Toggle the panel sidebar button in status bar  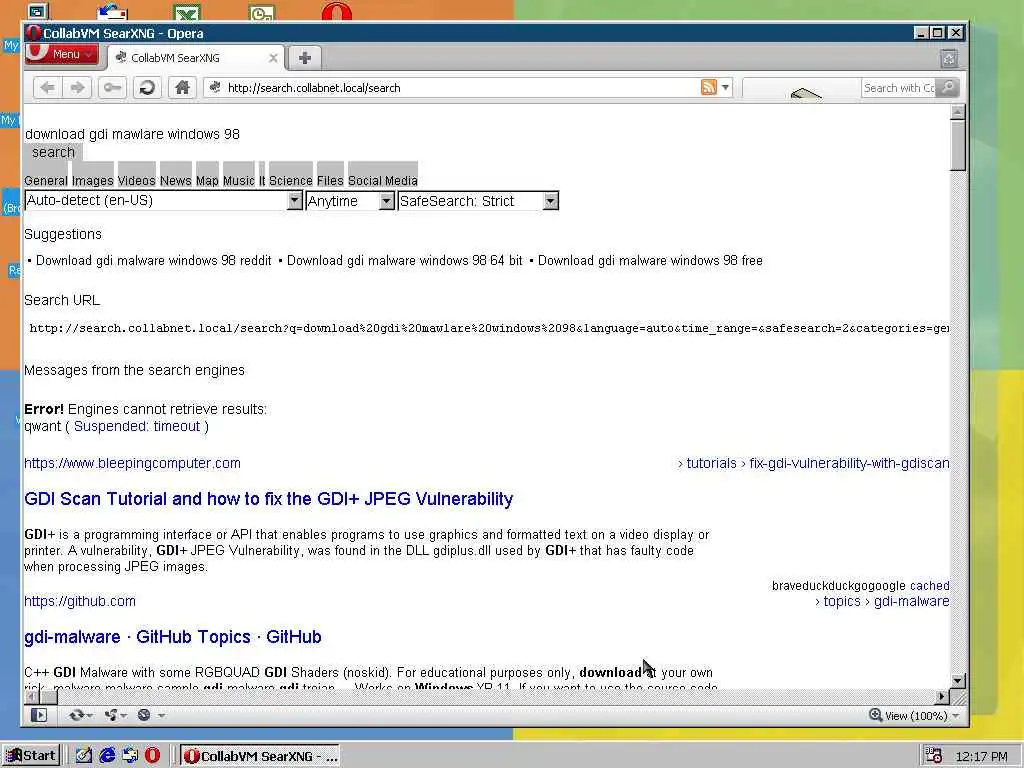click(x=39, y=715)
